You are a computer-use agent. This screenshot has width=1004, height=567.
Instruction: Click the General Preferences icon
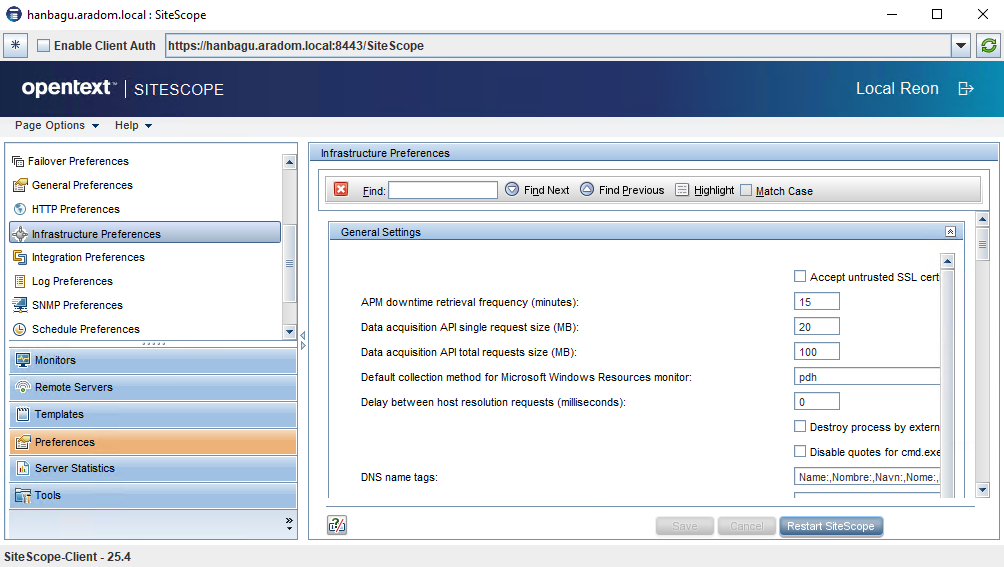tap(20, 185)
